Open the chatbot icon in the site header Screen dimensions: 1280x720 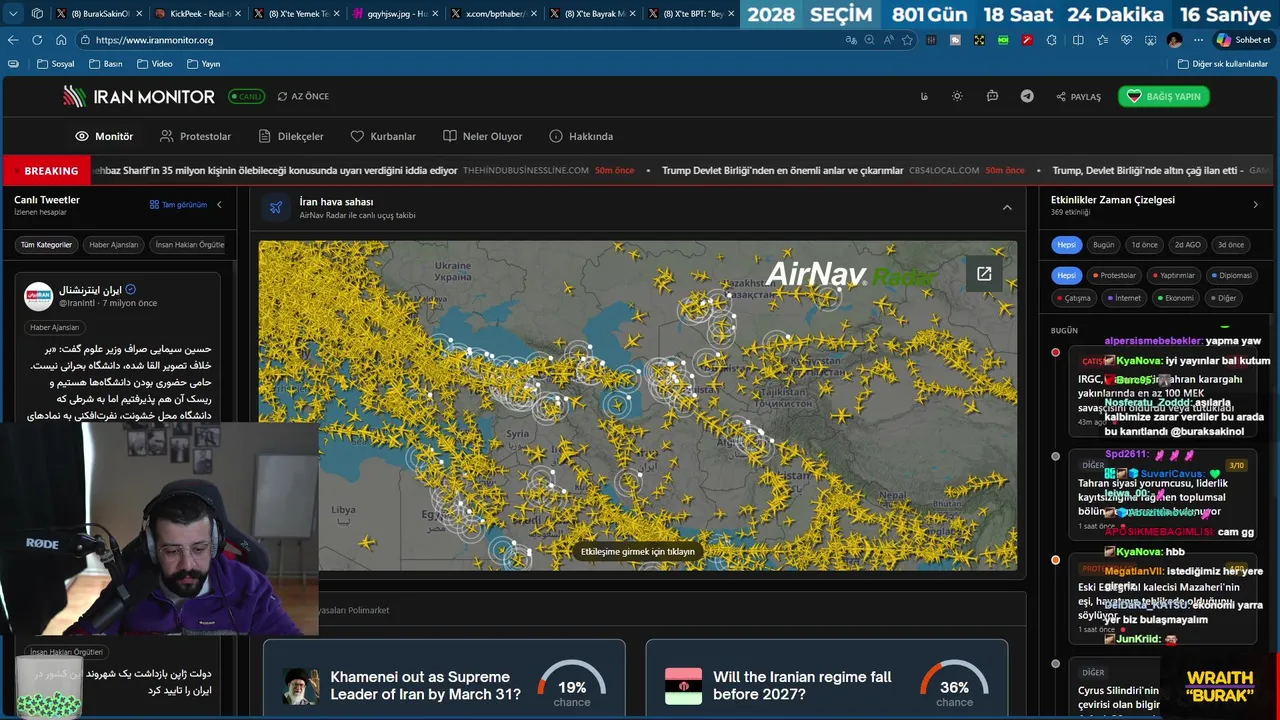(992, 97)
